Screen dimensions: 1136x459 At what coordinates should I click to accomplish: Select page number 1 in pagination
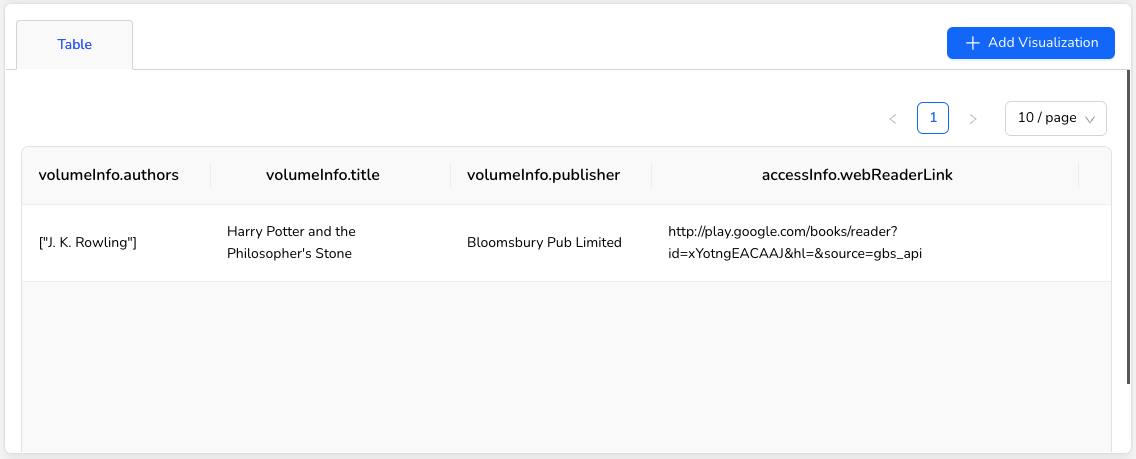[933, 118]
